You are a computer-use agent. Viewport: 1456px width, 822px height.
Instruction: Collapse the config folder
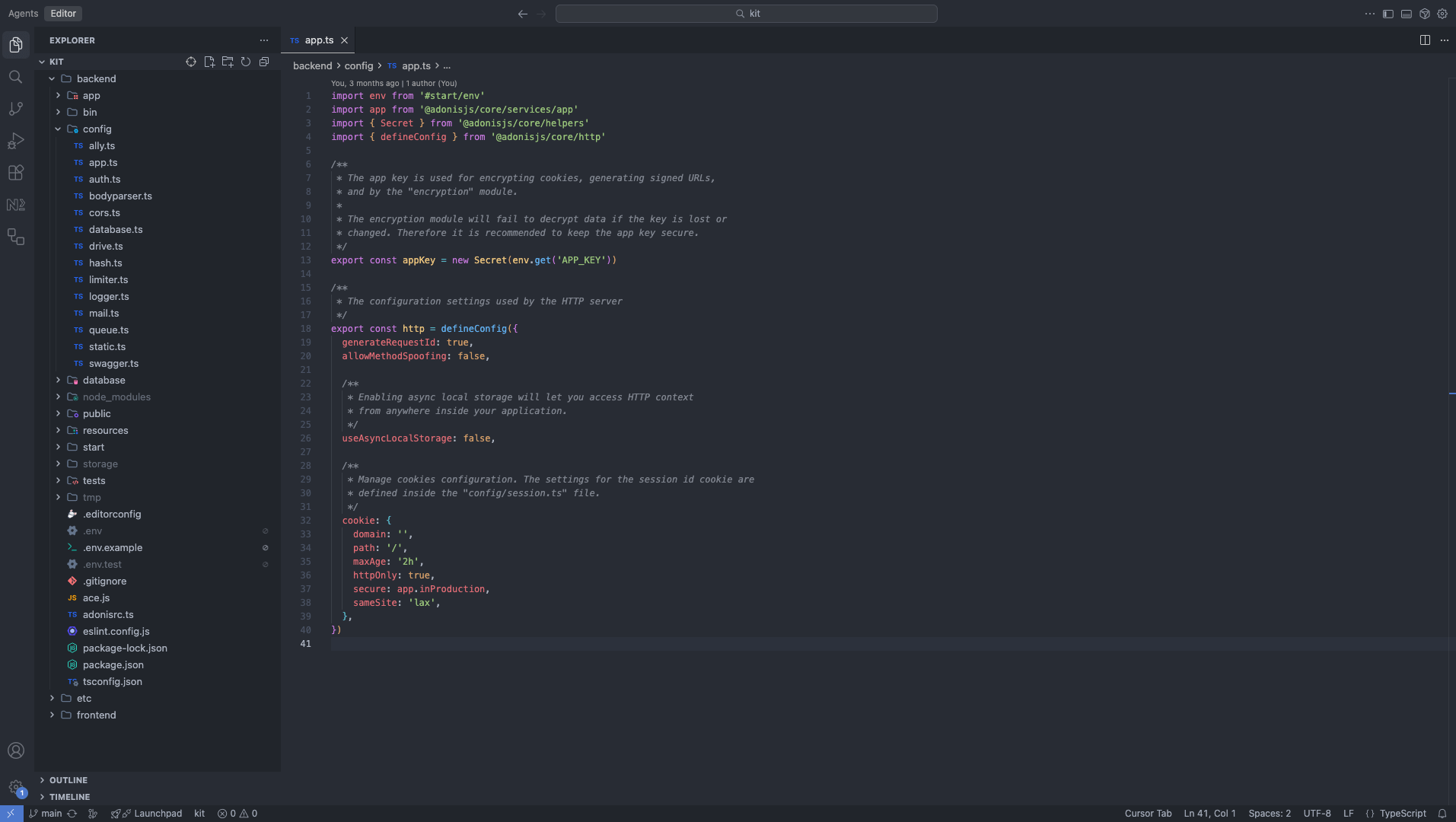click(97, 129)
